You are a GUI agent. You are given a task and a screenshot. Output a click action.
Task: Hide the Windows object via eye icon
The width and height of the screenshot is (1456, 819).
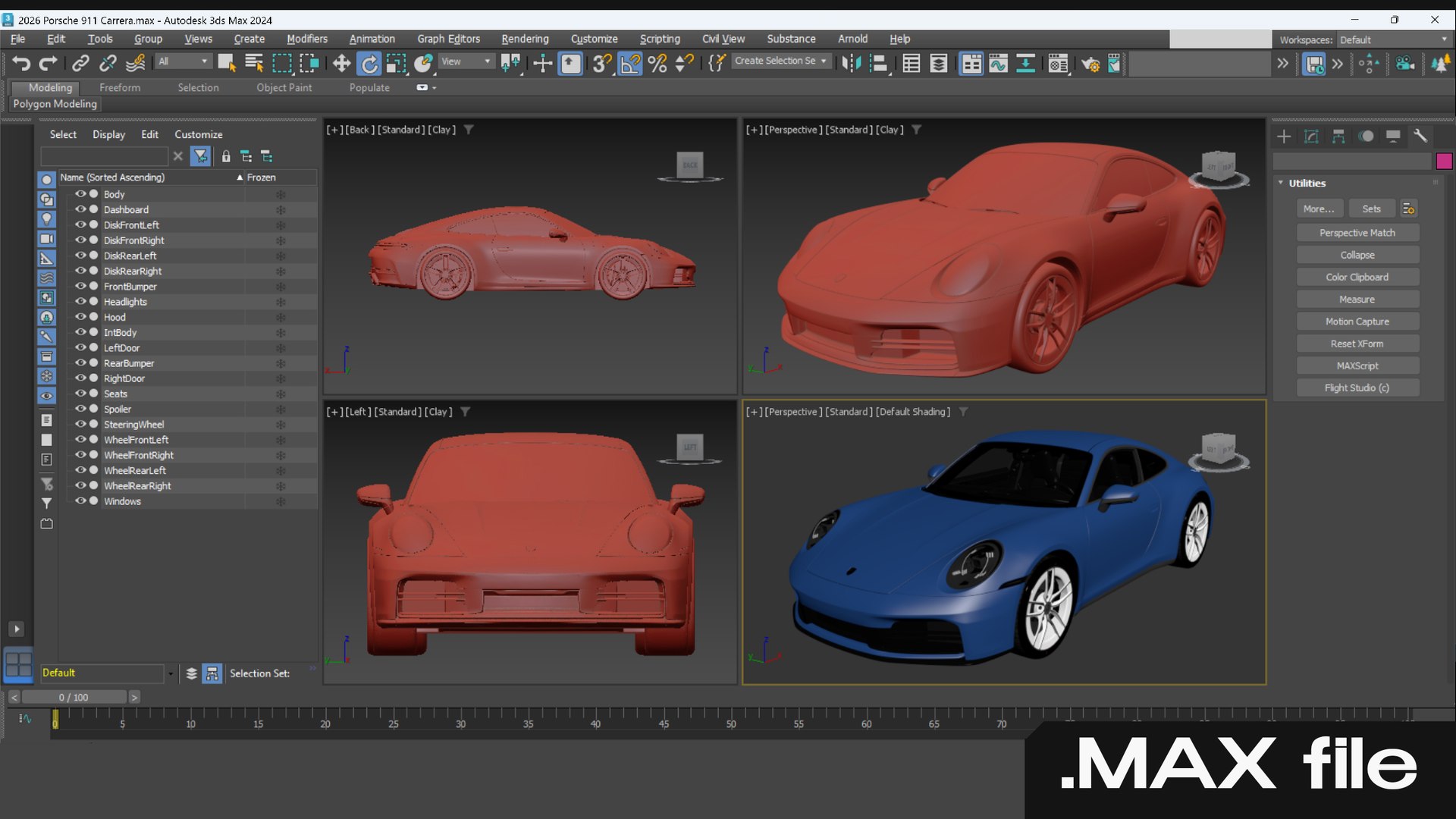click(80, 501)
